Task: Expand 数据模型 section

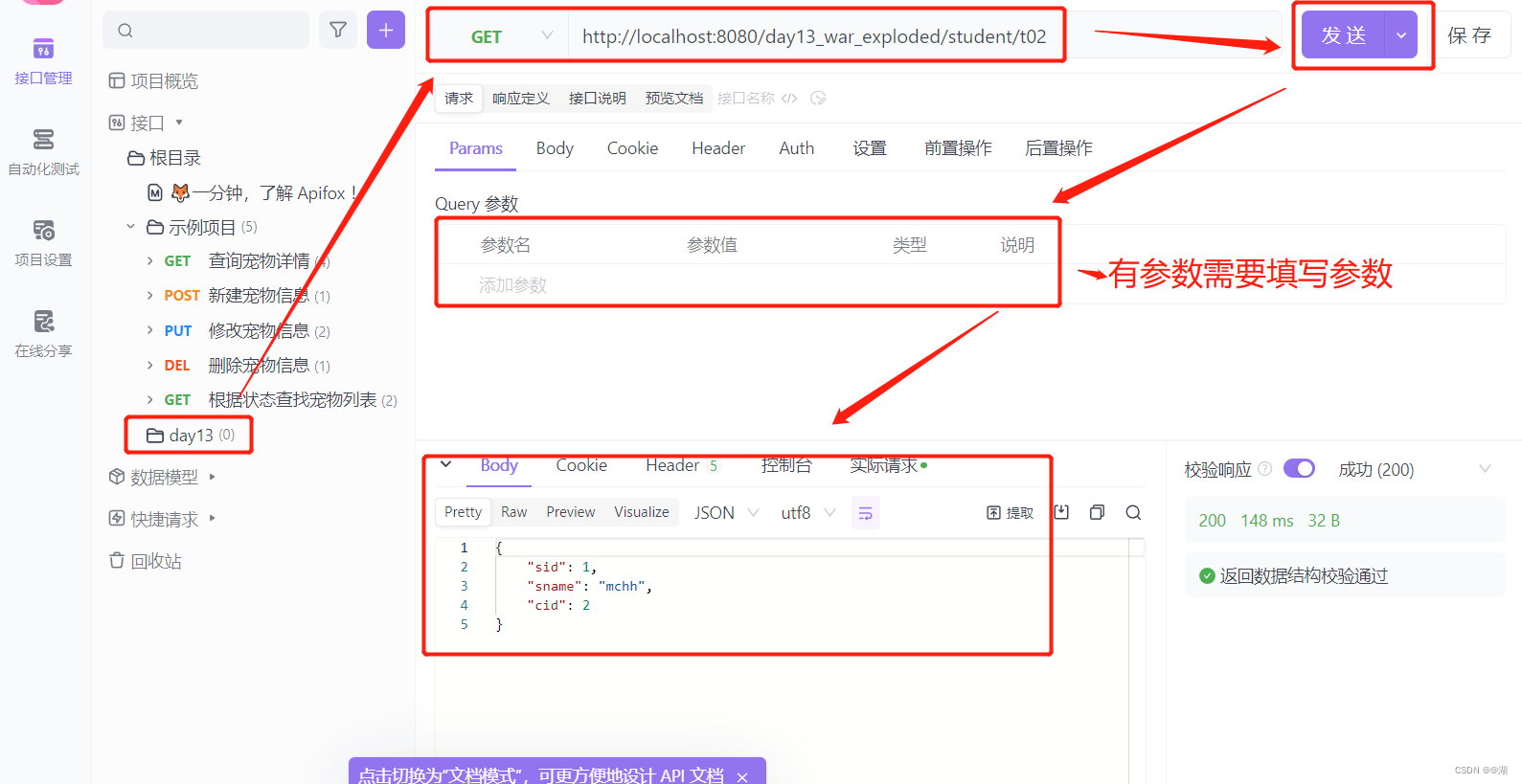Action: [212, 477]
